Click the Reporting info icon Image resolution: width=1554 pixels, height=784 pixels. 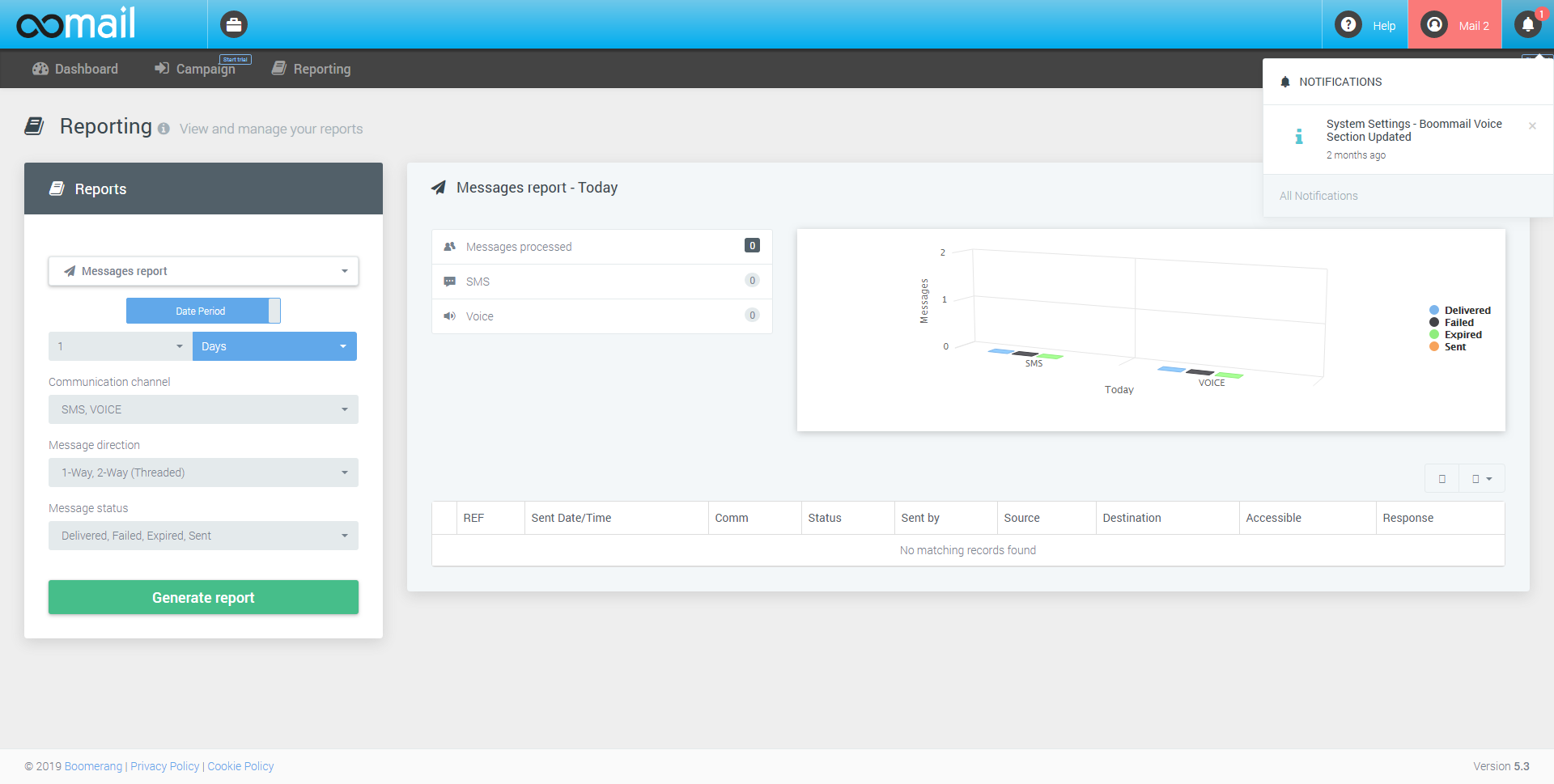coord(163,129)
